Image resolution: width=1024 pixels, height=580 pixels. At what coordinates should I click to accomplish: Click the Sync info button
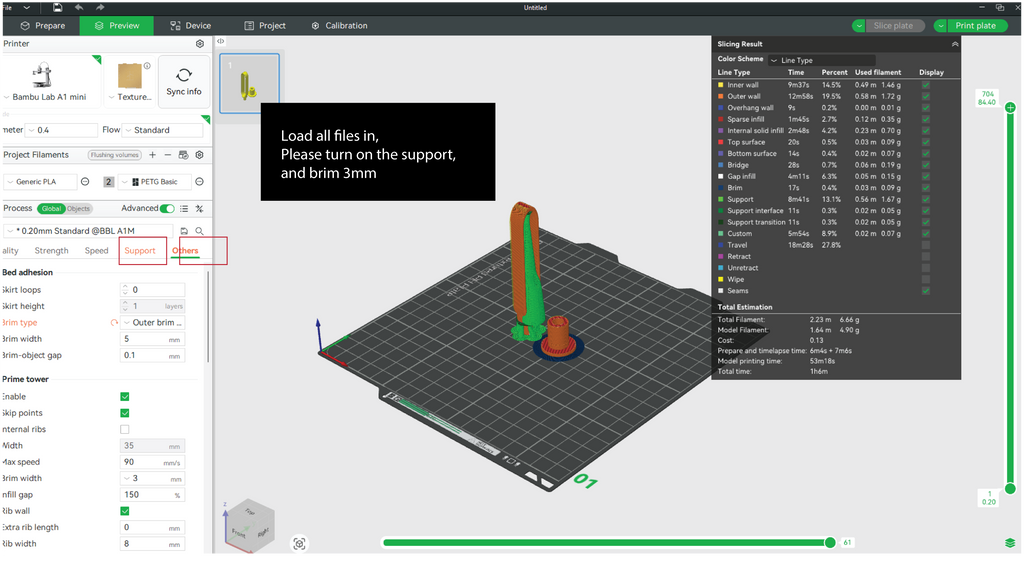pos(184,81)
